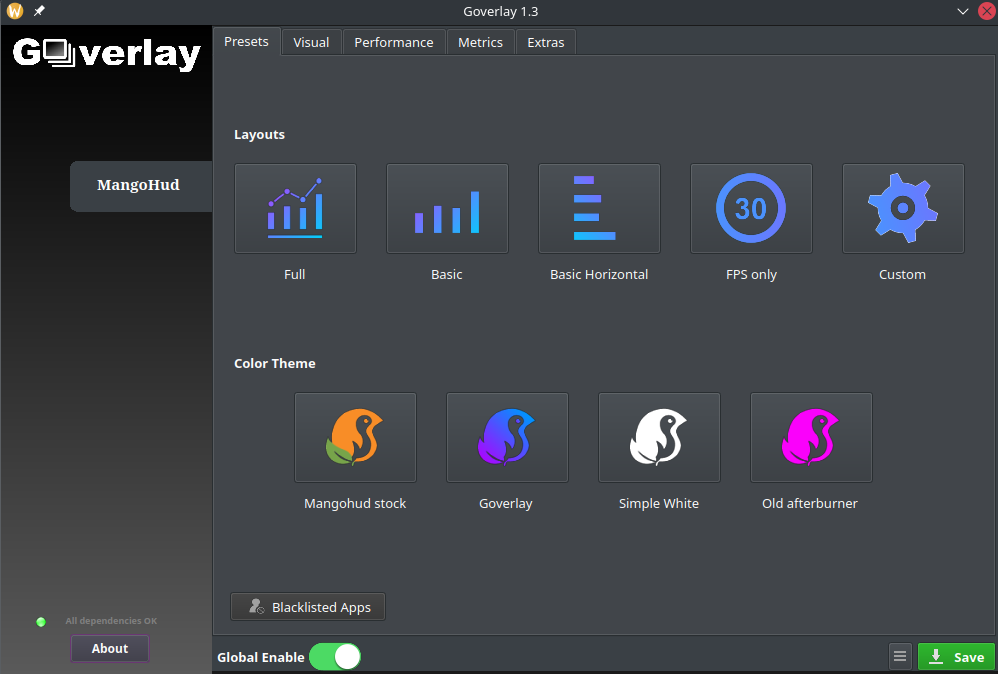Open the Custom layout gear icon
The height and width of the screenshot is (674, 998).
coord(903,209)
